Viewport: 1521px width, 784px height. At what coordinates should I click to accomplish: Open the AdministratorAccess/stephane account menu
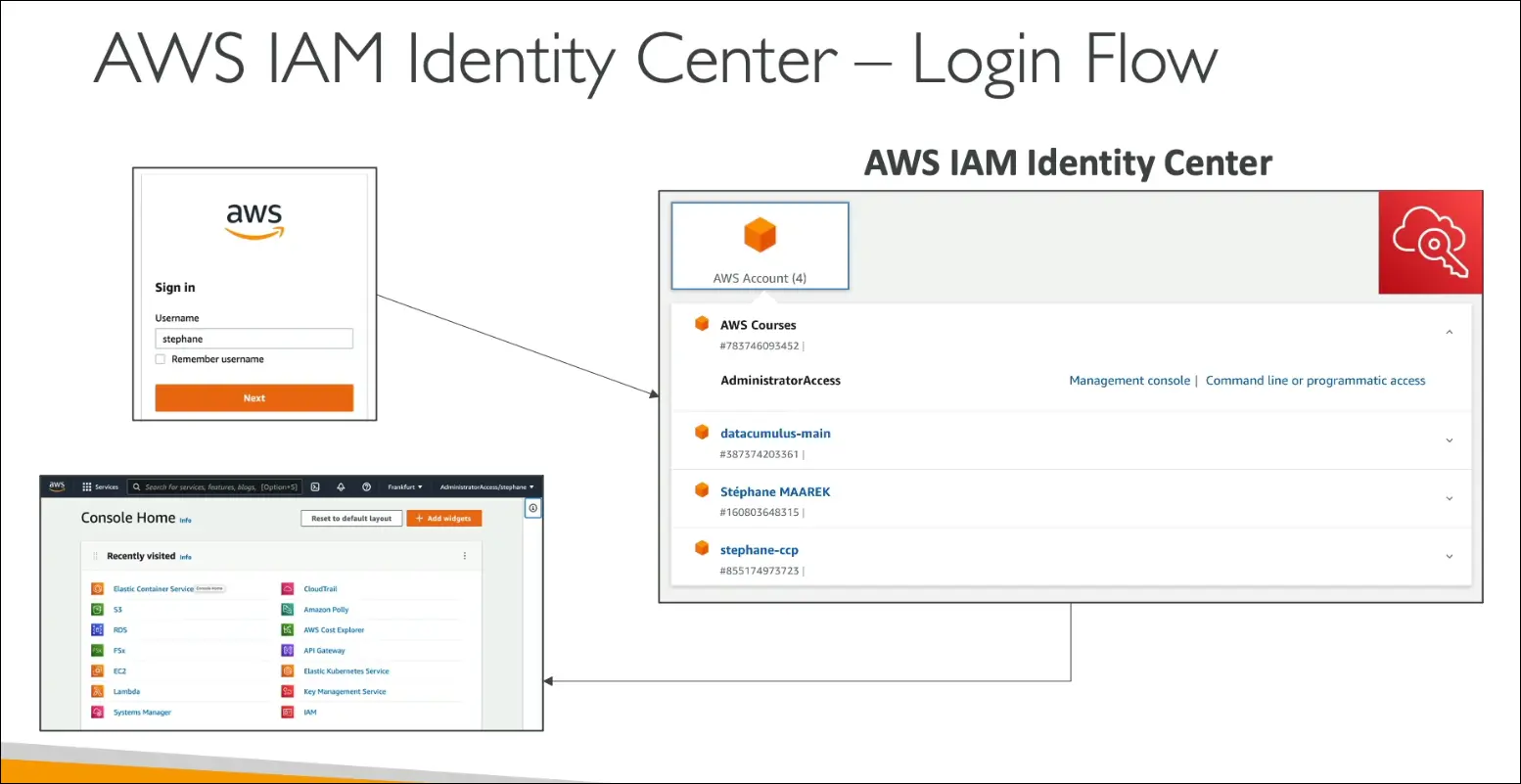pyautogui.click(x=486, y=486)
